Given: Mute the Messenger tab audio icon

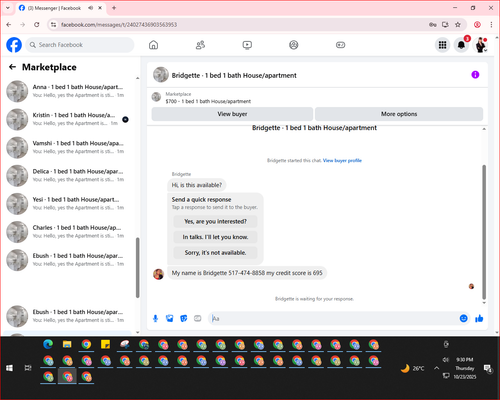Looking at the screenshot, I should (91, 8).
